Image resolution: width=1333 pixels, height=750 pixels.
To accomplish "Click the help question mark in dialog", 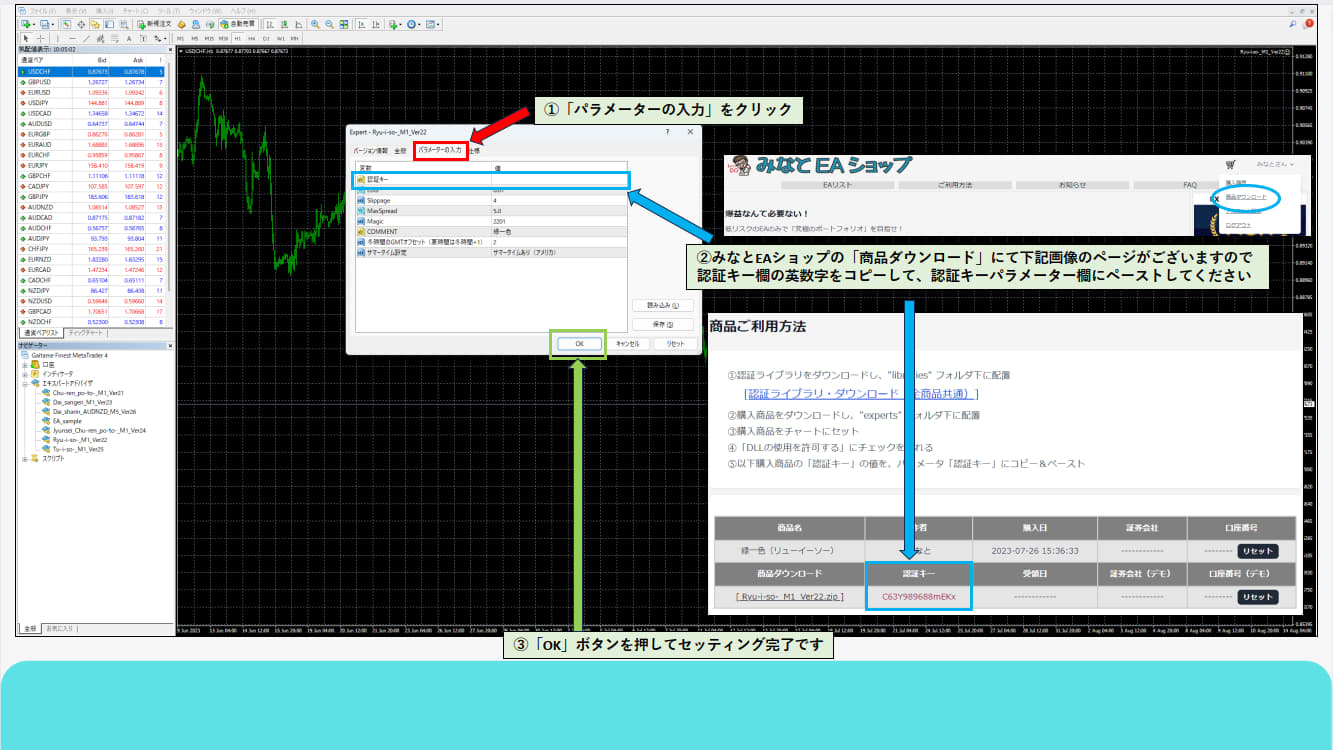I will (x=667, y=132).
